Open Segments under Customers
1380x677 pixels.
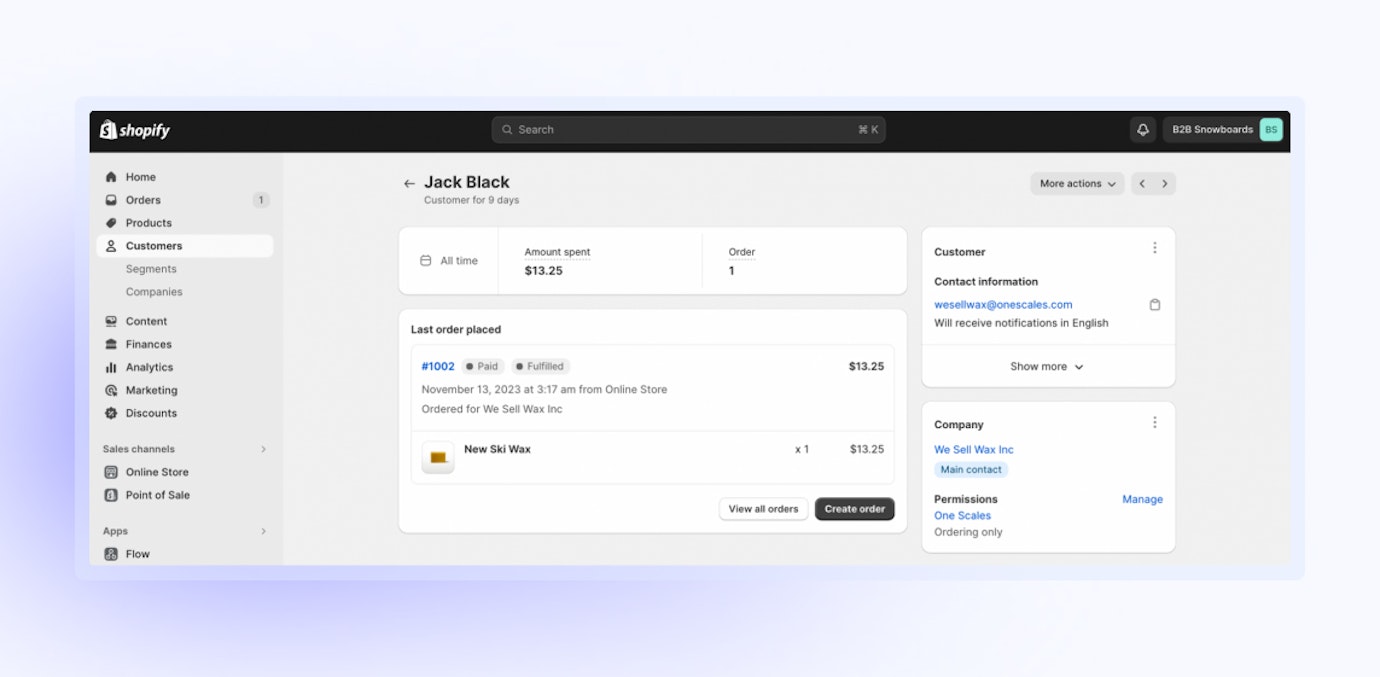coord(151,269)
